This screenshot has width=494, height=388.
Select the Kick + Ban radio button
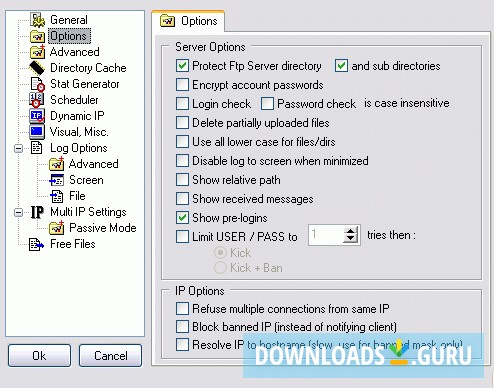[220, 268]
